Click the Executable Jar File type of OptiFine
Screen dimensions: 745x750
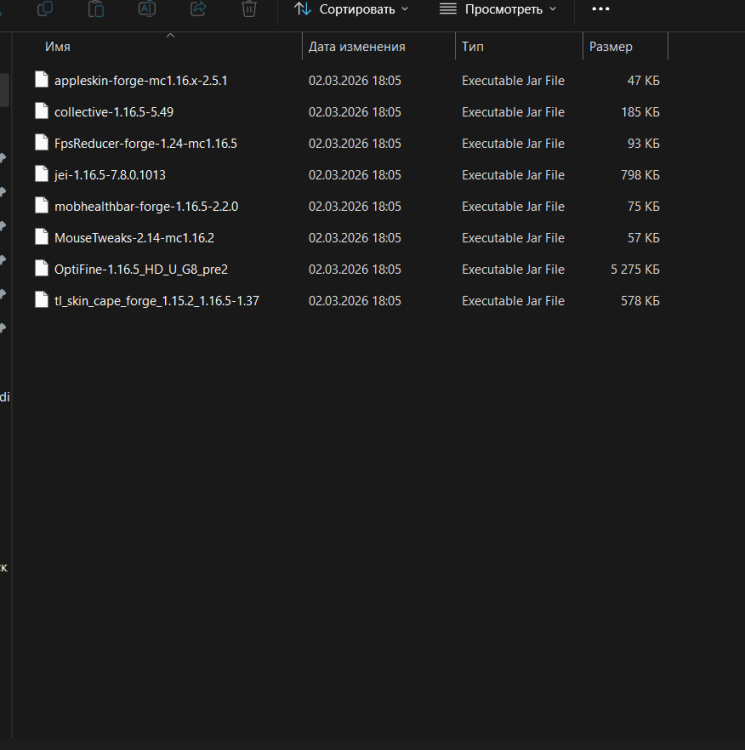513,269
